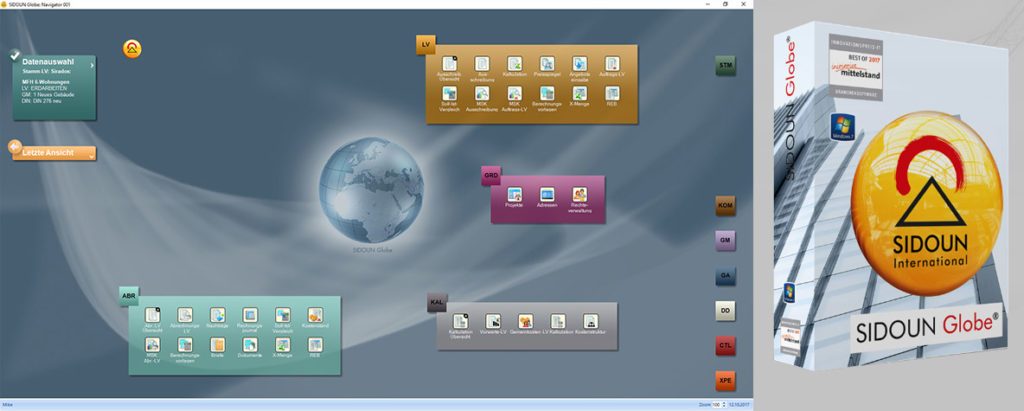Image resolution: width=1024 pixels, height=411 pixels.
Task: Select the Adressen icon
Action: [547, 195]
